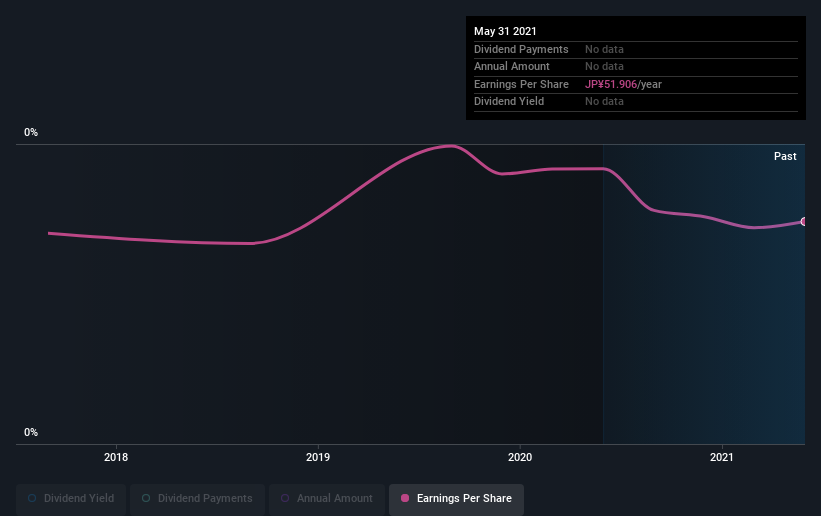821x516 pixels.
Task: Click the upper 0% y-axis label
Action: 31,133
